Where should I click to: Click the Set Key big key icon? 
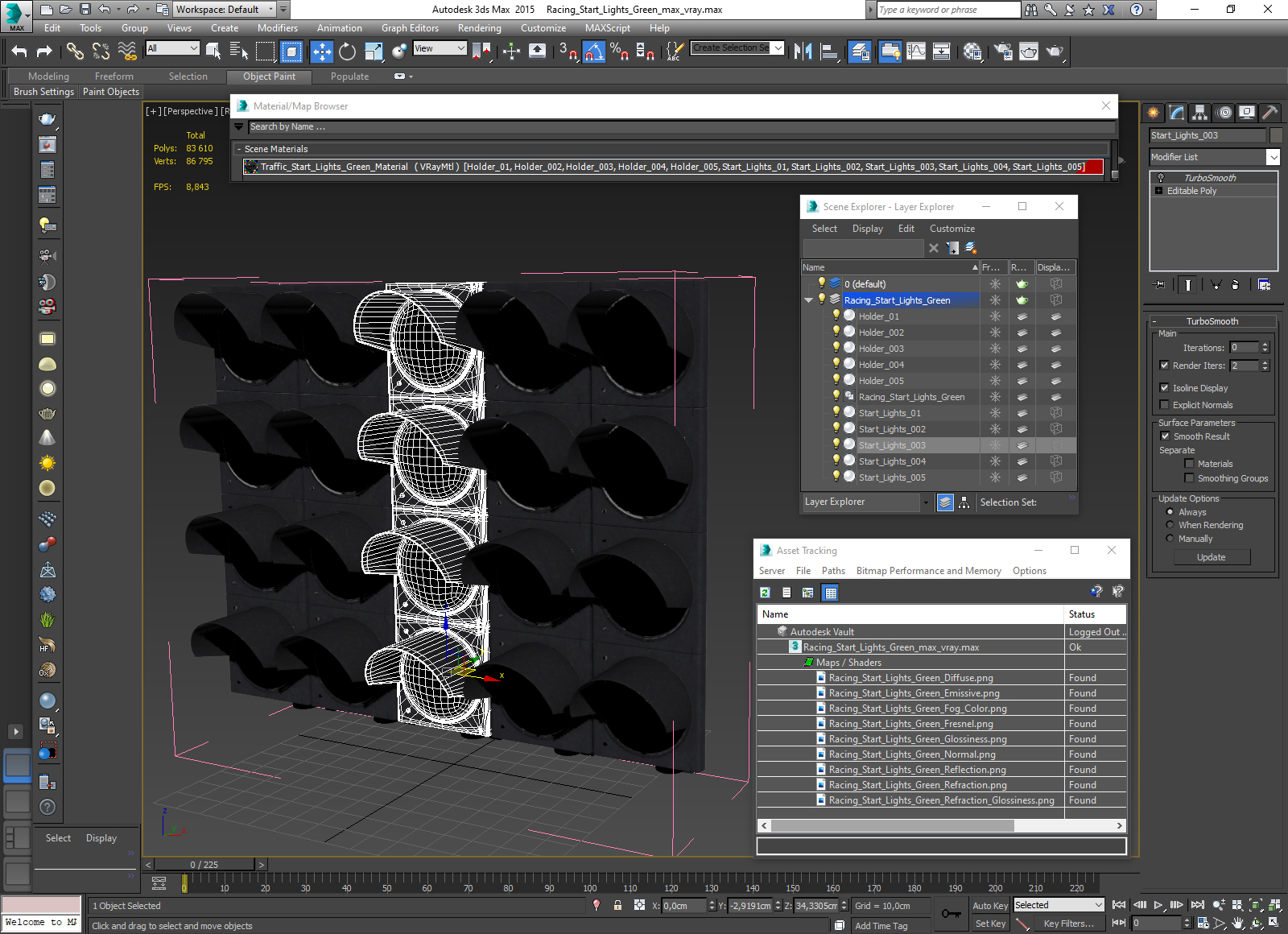coord(952,914)
